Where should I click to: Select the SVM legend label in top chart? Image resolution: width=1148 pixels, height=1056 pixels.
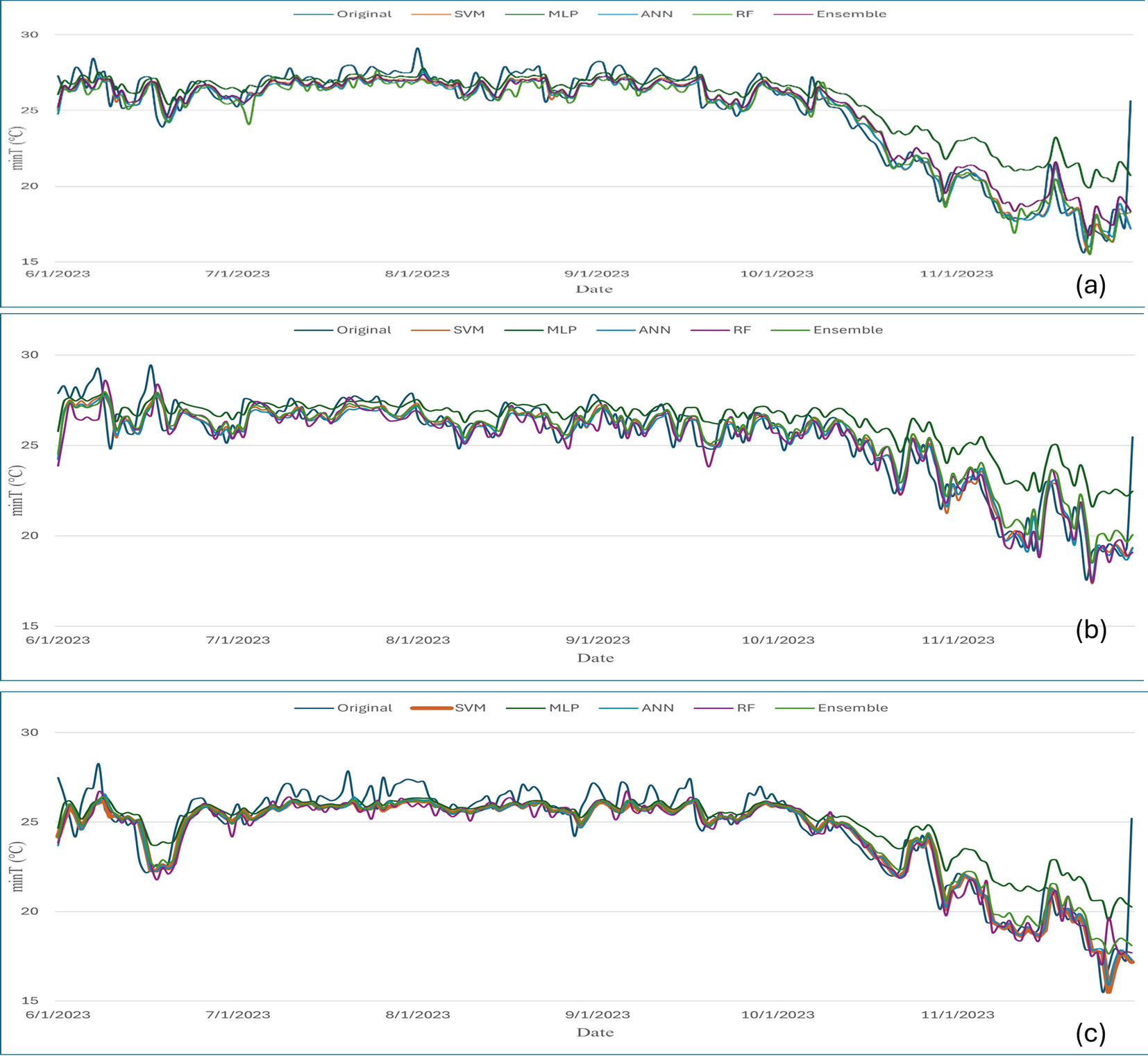click(x=469, y=14)
